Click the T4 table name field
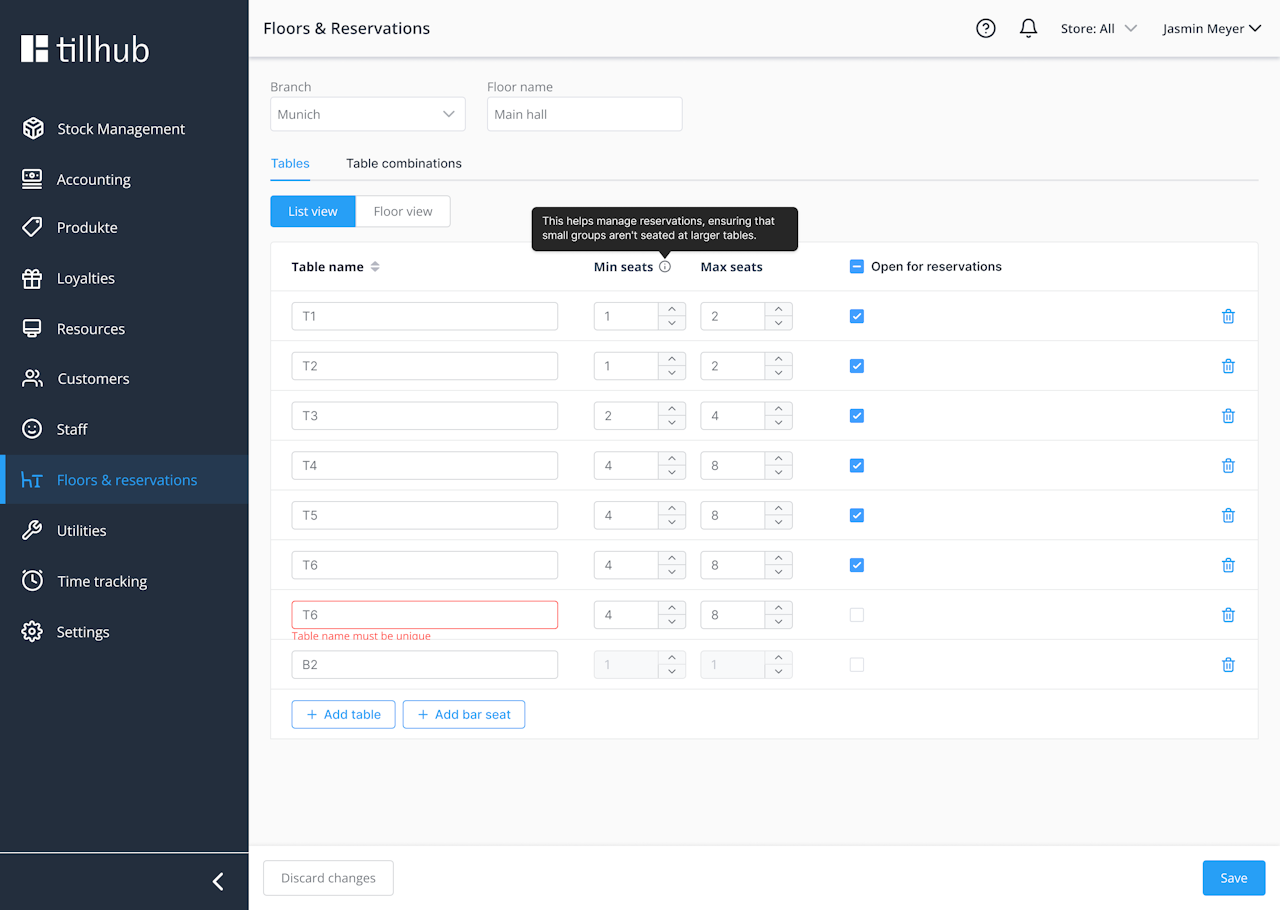 pos(425,466)
